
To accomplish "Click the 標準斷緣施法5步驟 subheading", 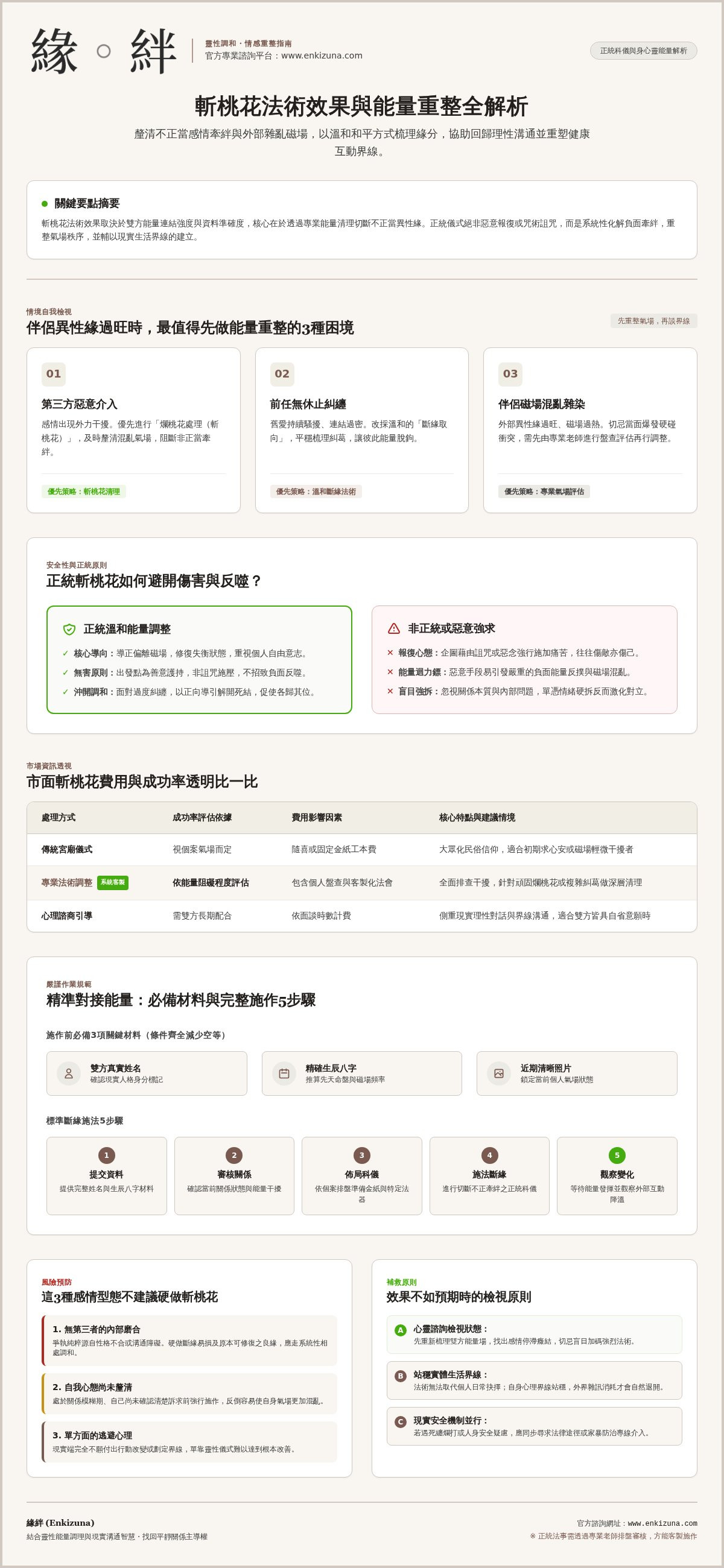I will point(84,1121).
